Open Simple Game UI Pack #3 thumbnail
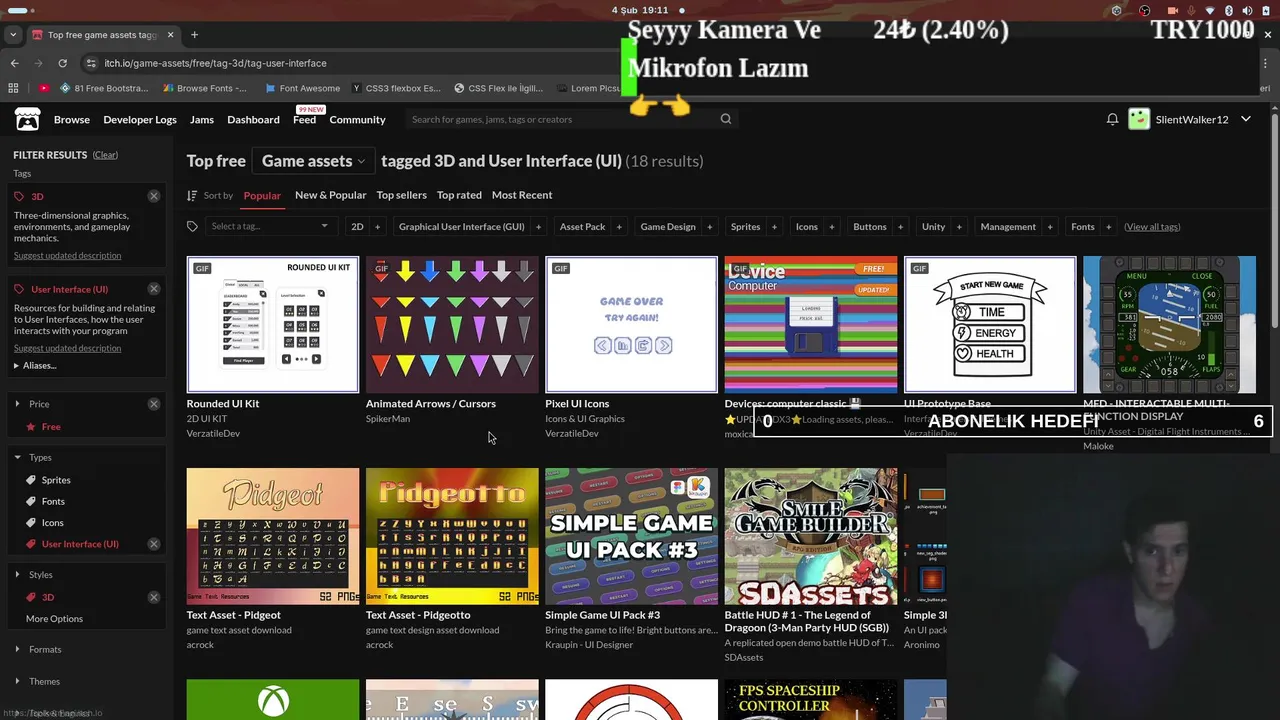1280x720 pixels. tap(631, 536)
